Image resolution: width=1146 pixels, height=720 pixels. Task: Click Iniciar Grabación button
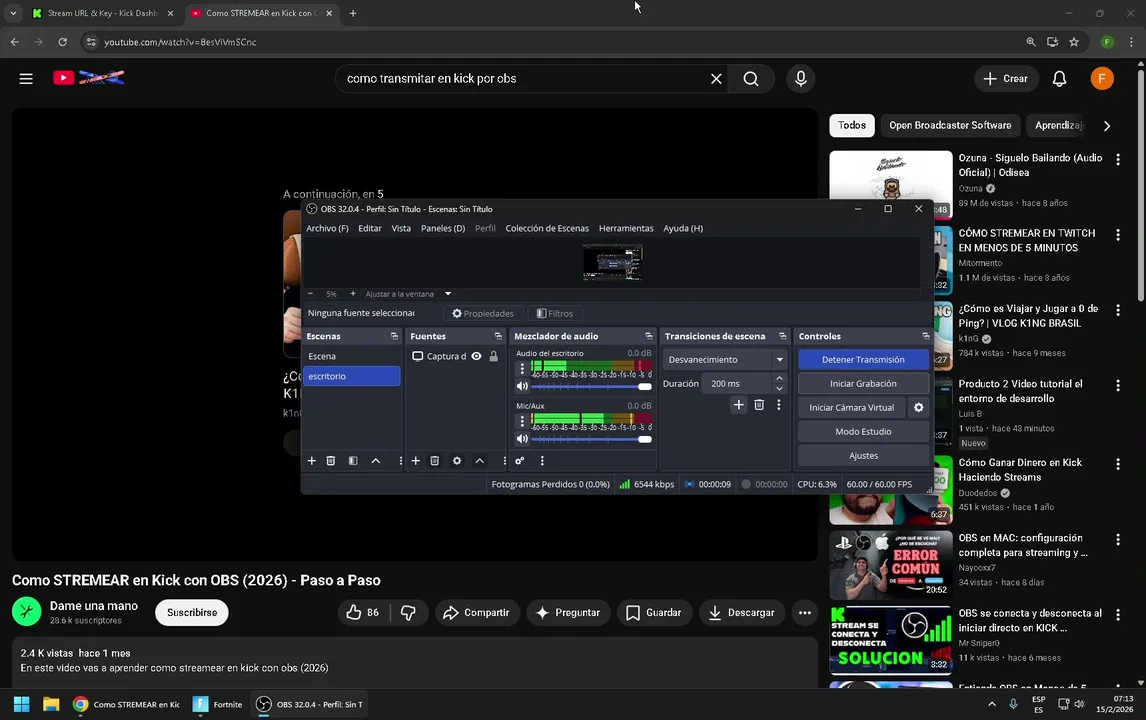click(863, 384)
